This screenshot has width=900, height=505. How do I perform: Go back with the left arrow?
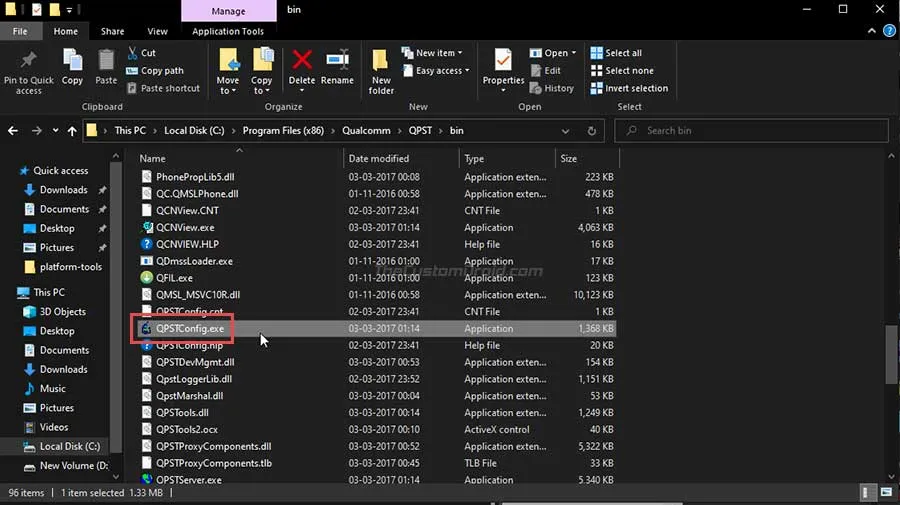pos(13,131)
